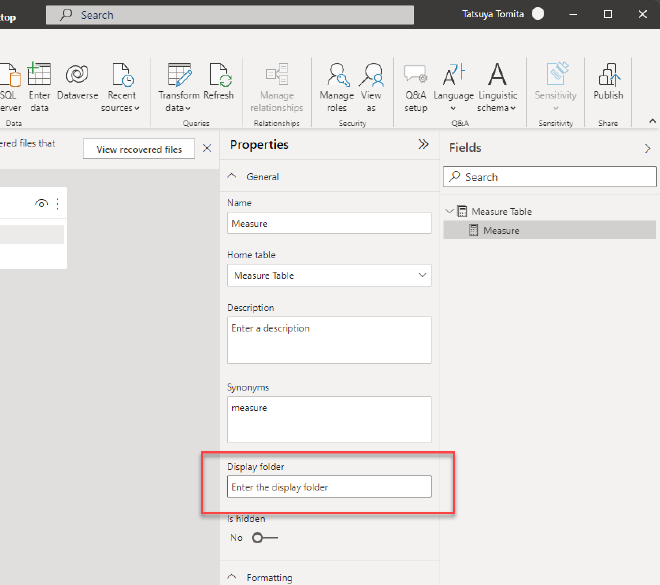
Task: Toggle the Is hidden switch
Action: (265, 537)
